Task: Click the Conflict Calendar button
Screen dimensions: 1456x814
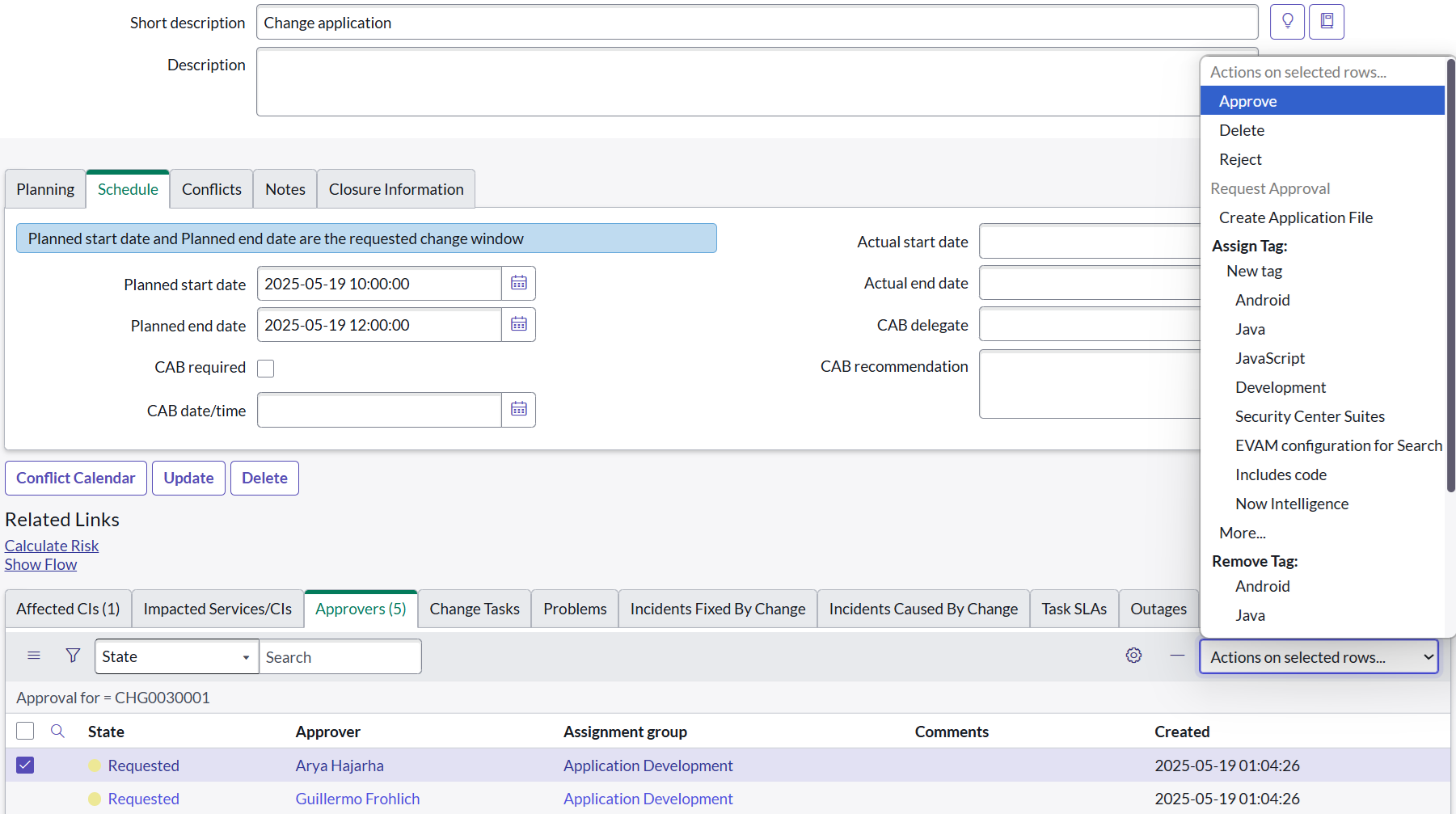Action: 76,478
